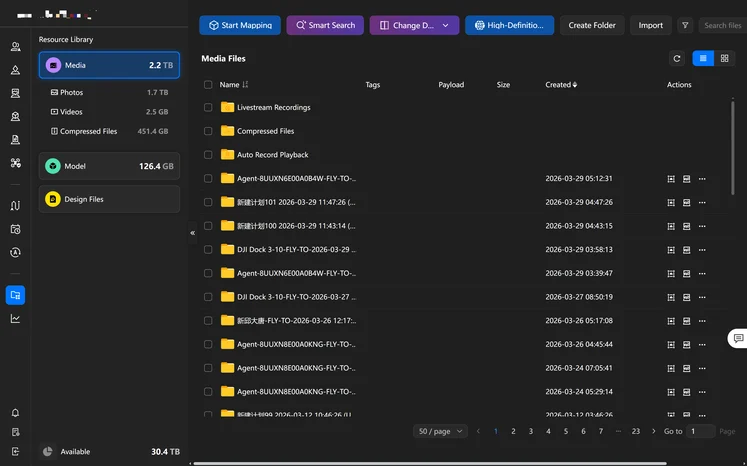The image size is (747, 466).
Task: Open the filter funnel icon
Action: [685, 25]
